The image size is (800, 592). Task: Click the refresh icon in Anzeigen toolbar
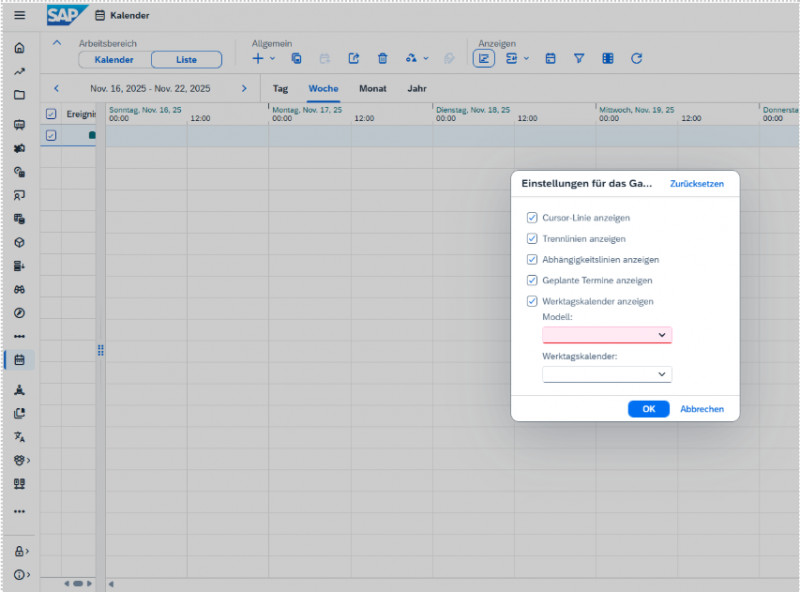point(636,59)
